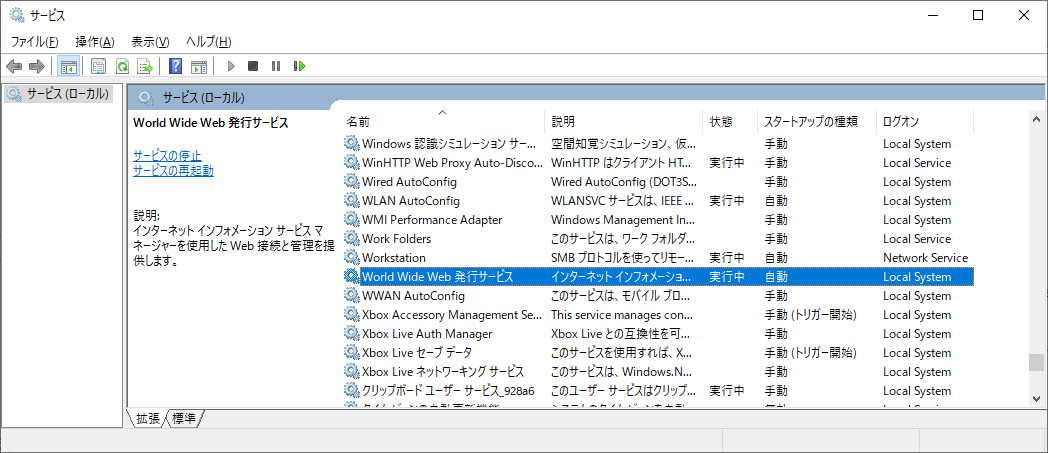Click gear icon of WinHTTP Web Proxy row
Image resolution: width=1048 pixels, height=453 pixels.
[351, 162]
